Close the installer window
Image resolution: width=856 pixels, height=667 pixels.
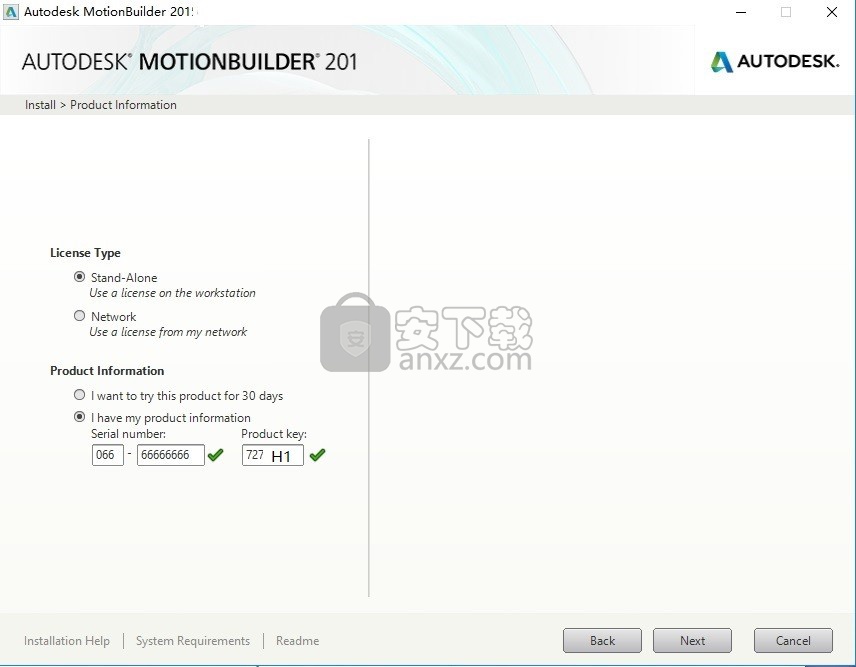click(x=831, y=12)
